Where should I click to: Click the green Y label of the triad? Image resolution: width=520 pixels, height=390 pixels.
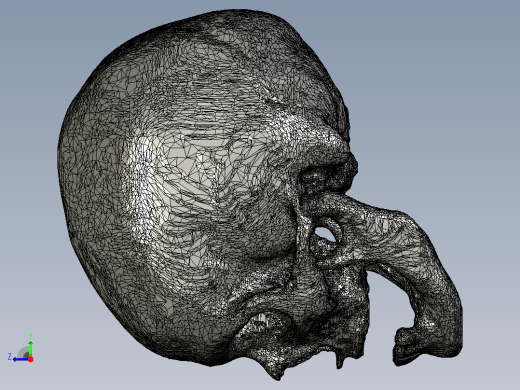click(30, 336)
